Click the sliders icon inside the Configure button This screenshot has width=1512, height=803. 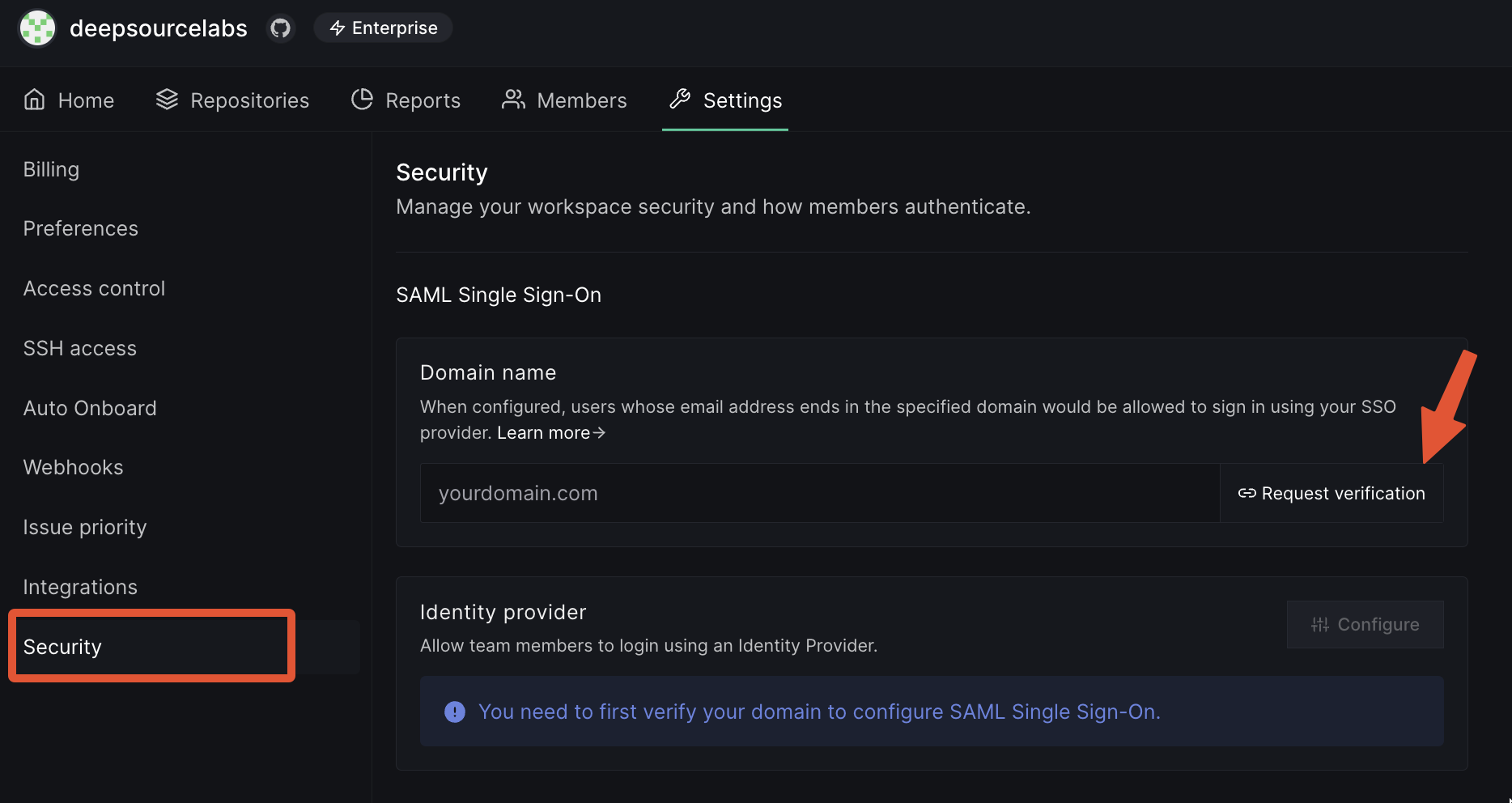click(1320, 624)
